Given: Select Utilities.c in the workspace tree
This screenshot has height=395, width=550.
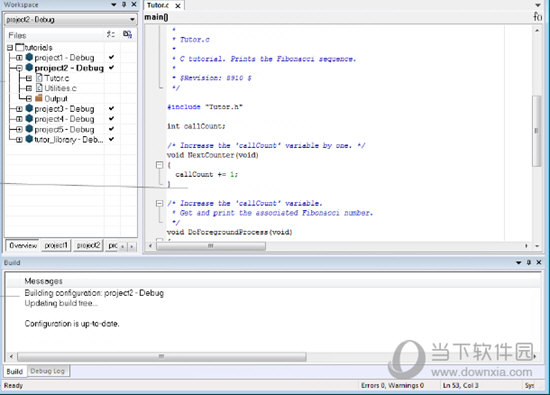Looking at the screenshot, I should pyautogui.click(x=60, y=88).
